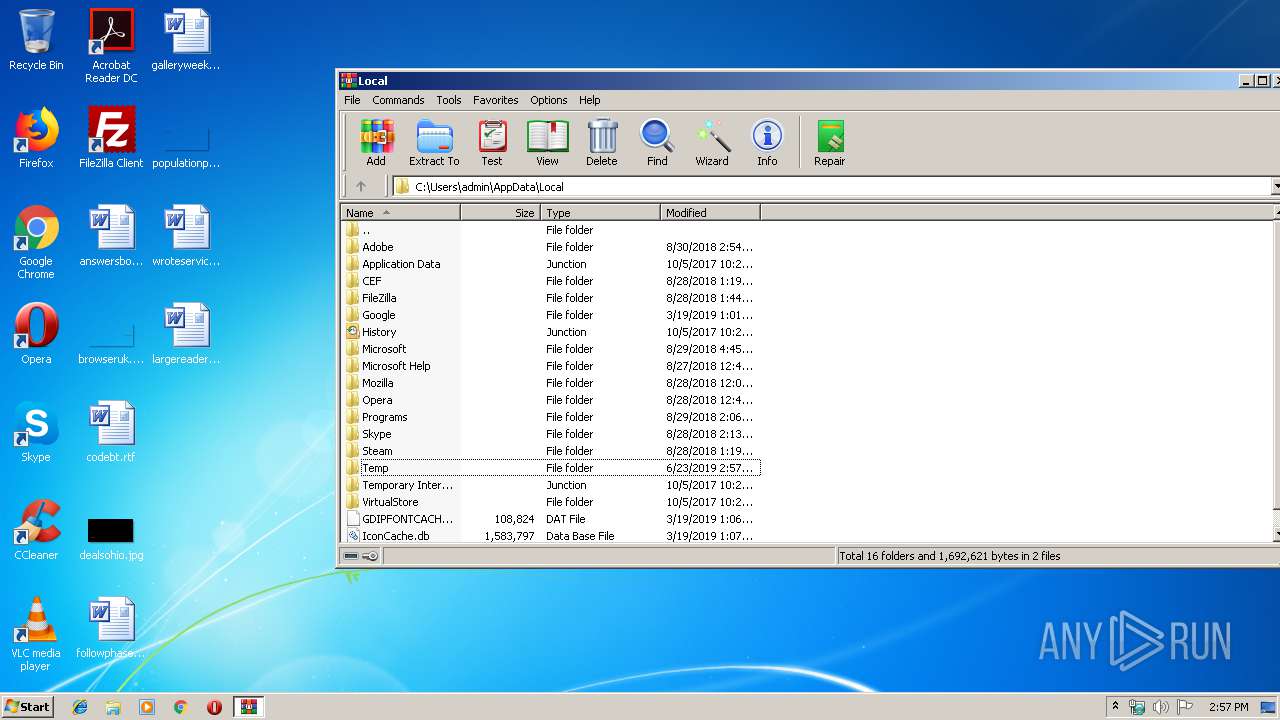Screen dimensions: 1280x720
Task: Expand the address bar path dropdown
Action: pos(1276,186)
